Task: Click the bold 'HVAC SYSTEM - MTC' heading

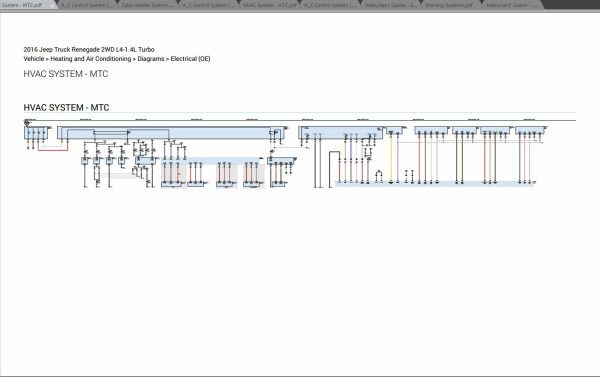Action: coord(66,108)
